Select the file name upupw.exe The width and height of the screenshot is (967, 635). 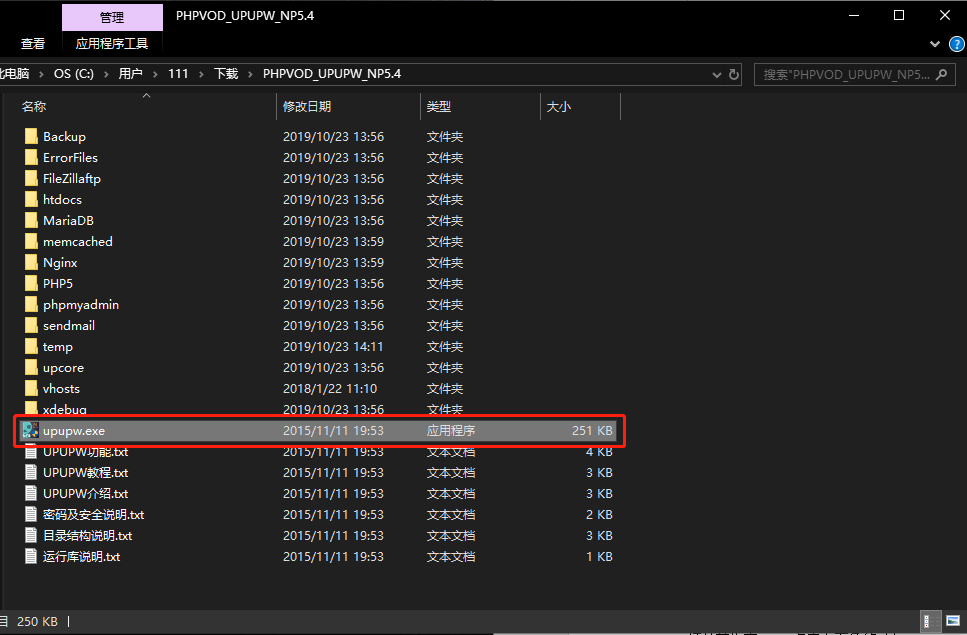click(74, 431)
